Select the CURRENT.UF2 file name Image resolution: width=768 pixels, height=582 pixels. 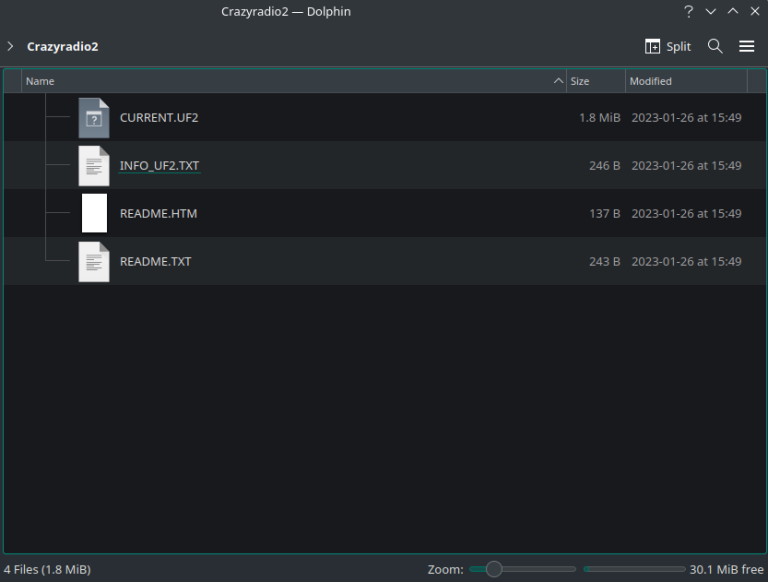(159, 118)
